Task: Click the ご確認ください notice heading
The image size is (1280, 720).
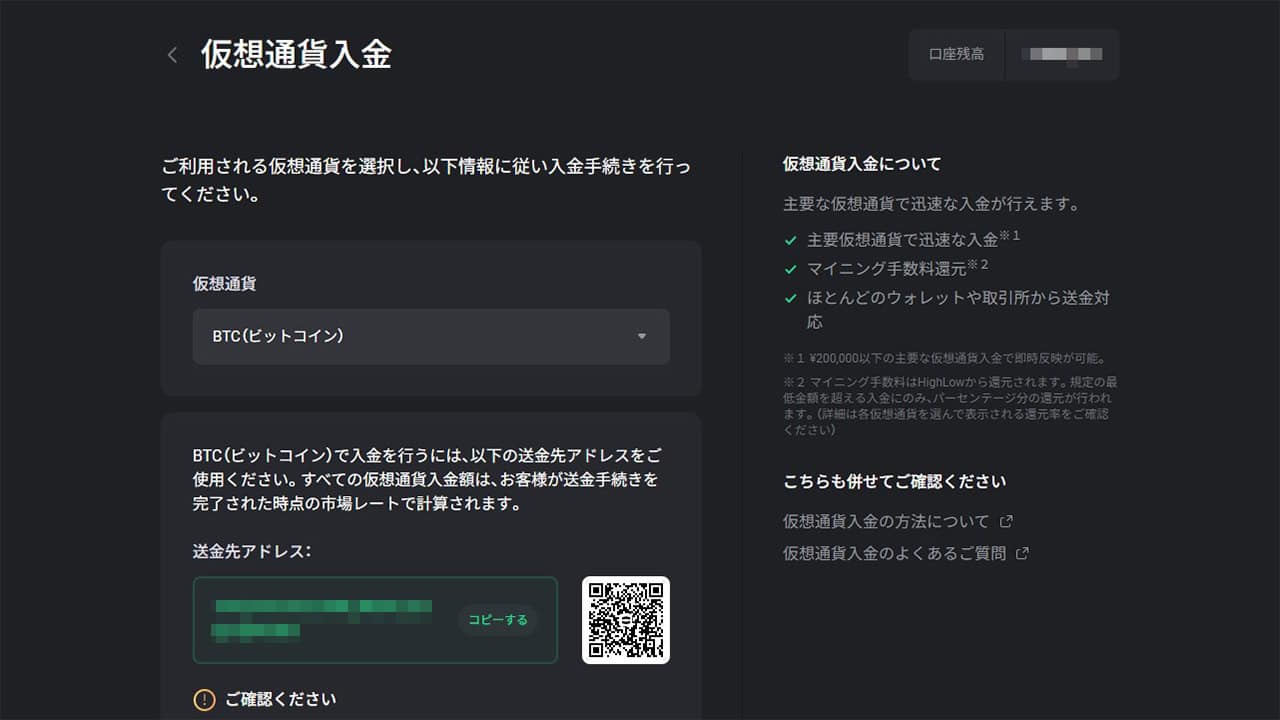Action: [x=280, y=699]
